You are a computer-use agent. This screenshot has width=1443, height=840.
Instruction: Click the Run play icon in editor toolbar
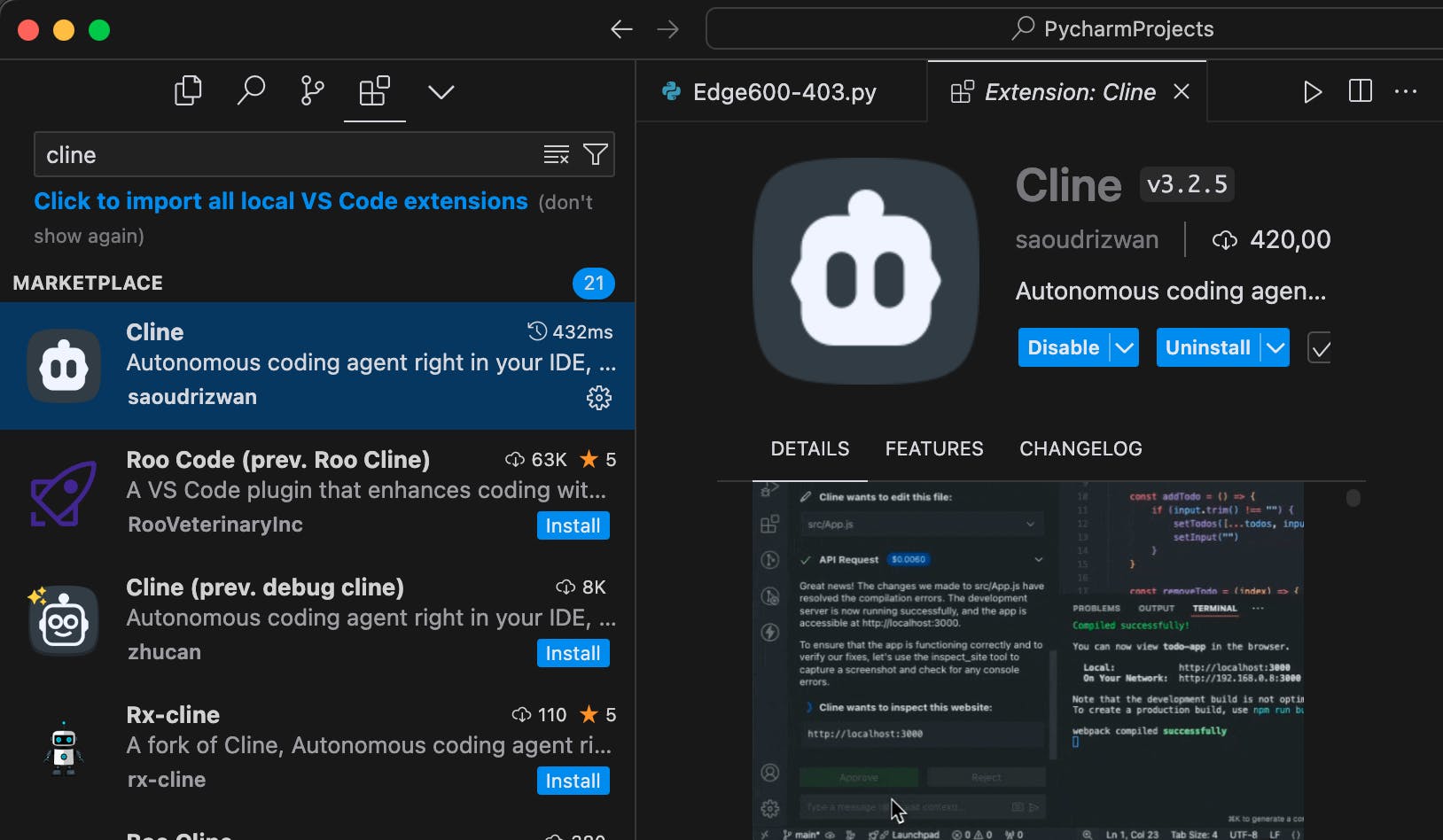[x=1313, y=91]
